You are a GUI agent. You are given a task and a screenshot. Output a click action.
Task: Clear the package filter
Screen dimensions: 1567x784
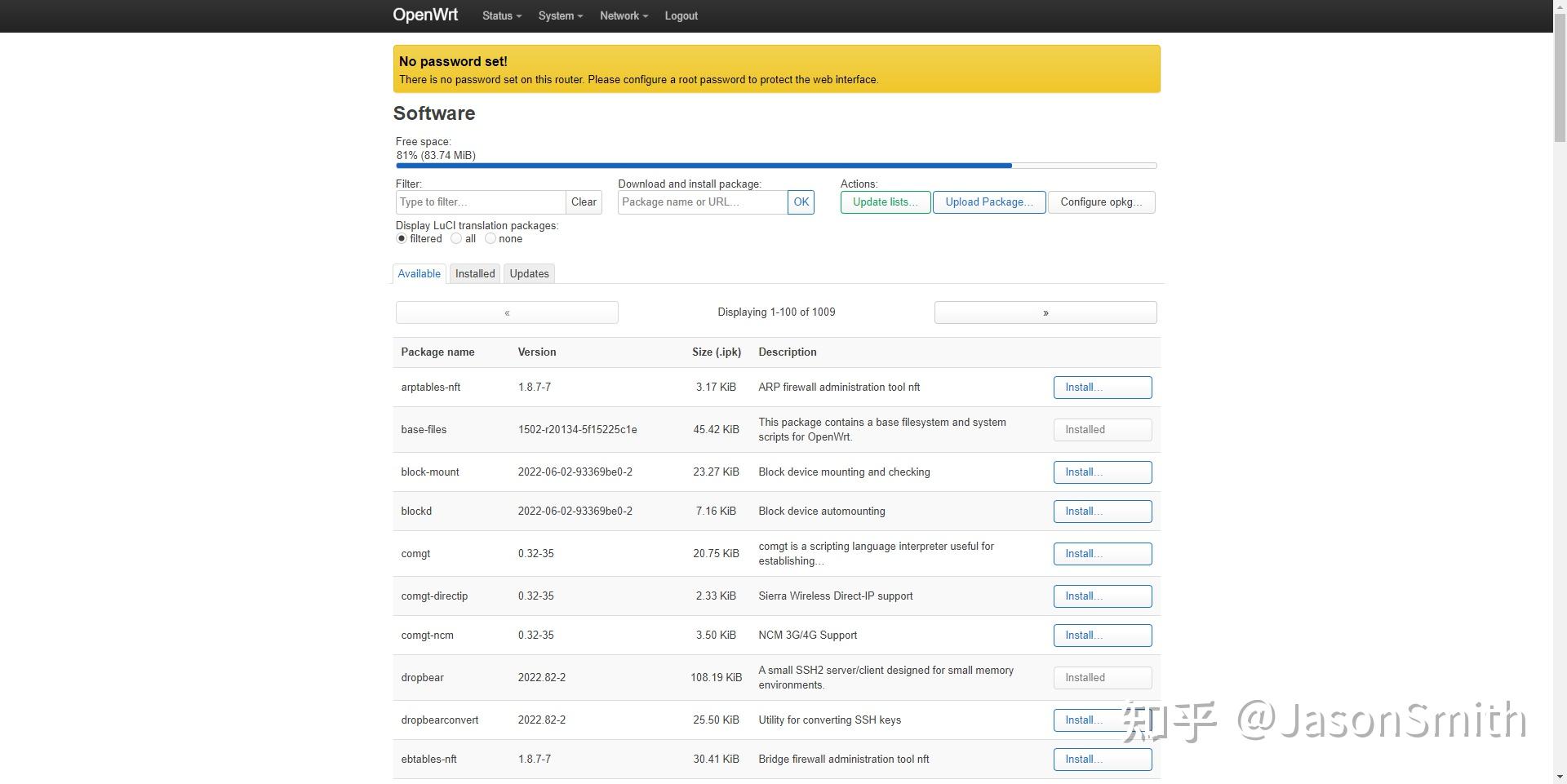click(584, 202)
